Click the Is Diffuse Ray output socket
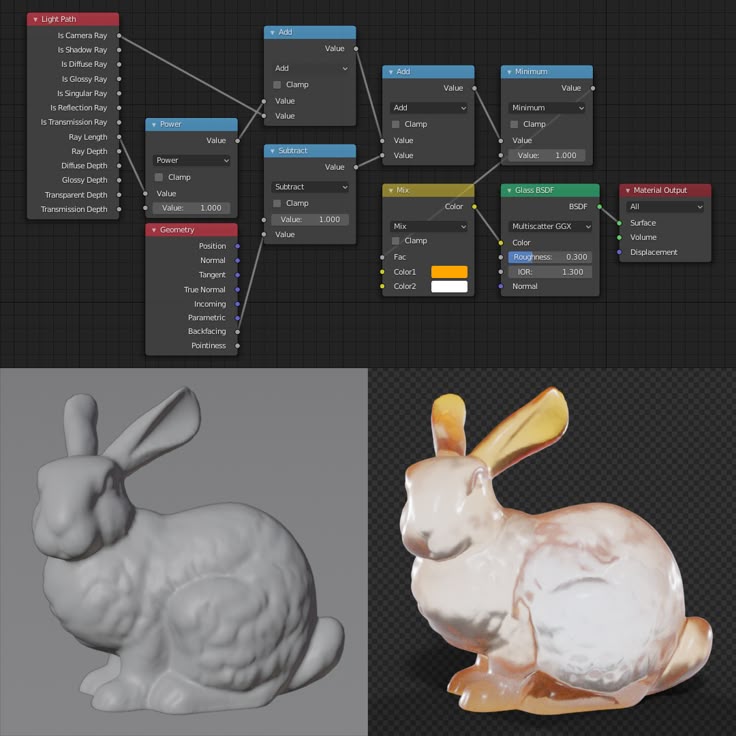Screen dimensions: 736x736 tap(119, 64)
